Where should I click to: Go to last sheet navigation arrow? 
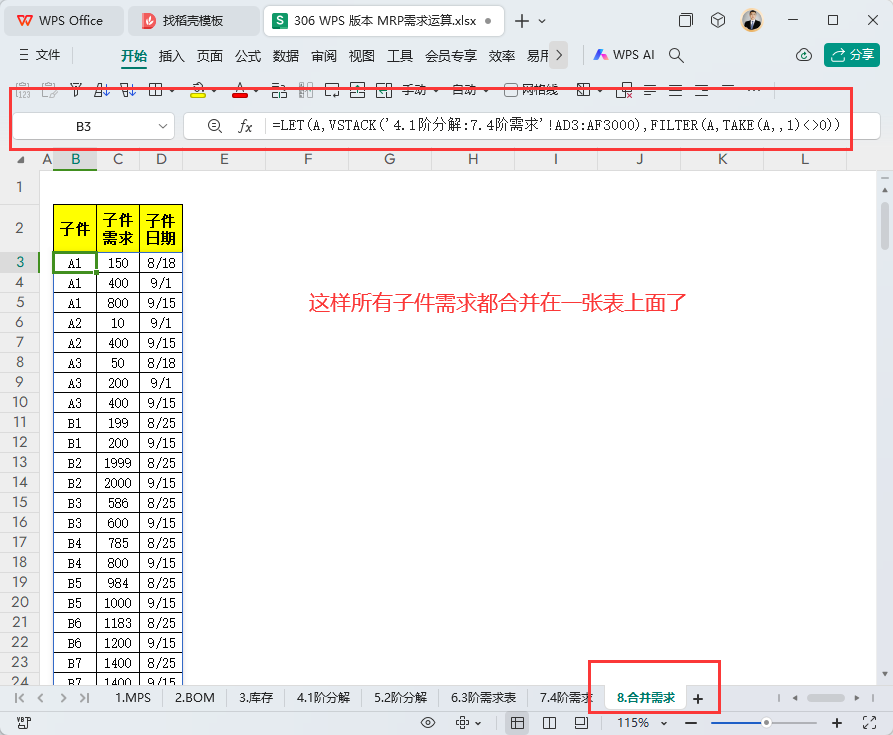[84, 697]
